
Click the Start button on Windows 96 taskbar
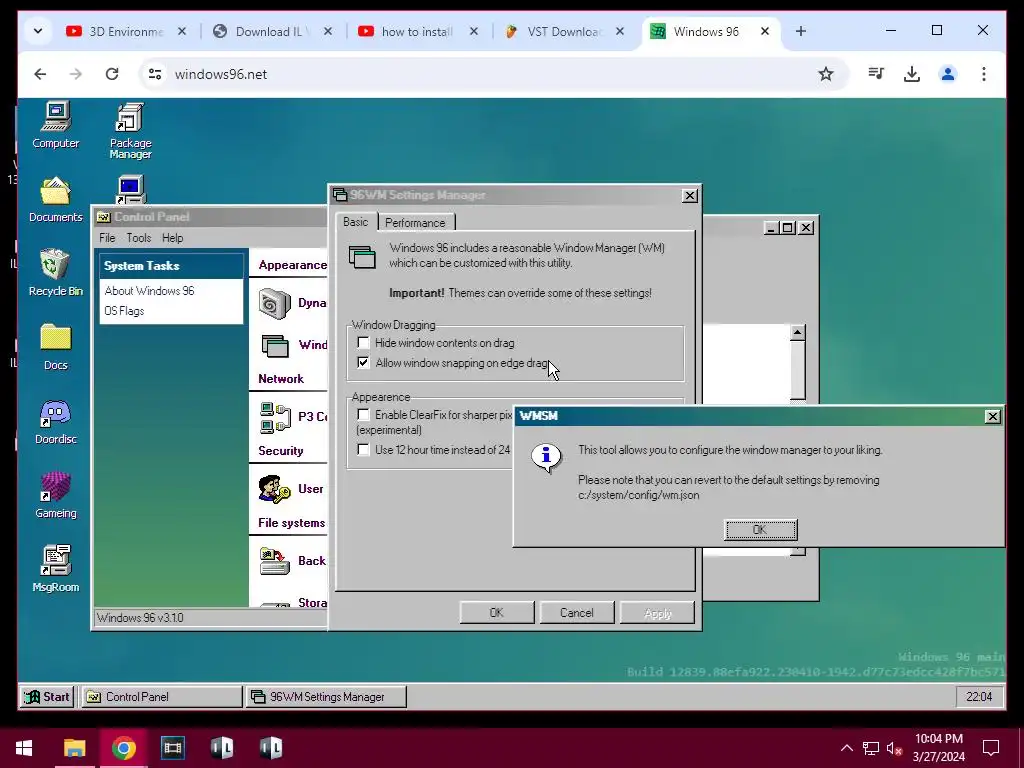pyautogui.click(x=47, y=697)
